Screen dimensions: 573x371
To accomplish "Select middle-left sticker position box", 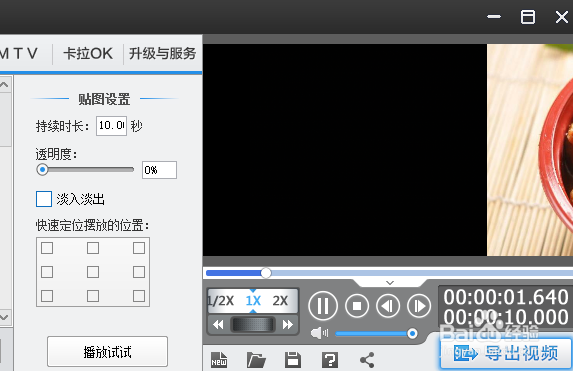I will pos(47,272).
